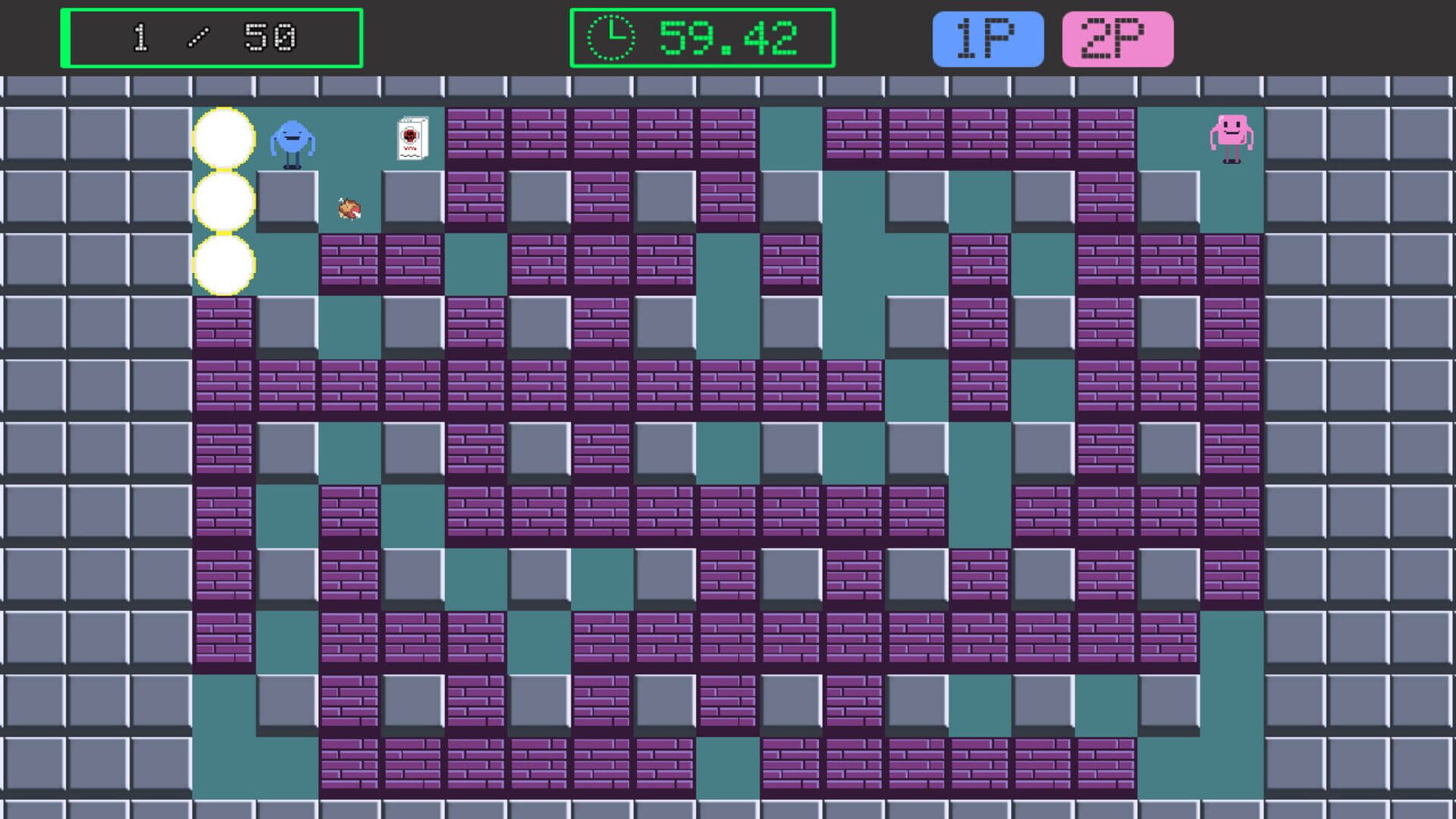Select the pink 2P player badge

click(x=1117, y=39)
